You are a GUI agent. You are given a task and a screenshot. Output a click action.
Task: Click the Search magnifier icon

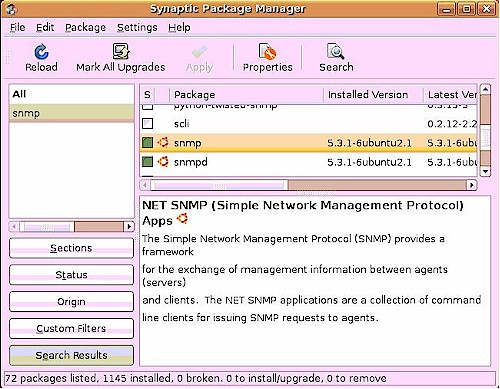coord(336,51)
